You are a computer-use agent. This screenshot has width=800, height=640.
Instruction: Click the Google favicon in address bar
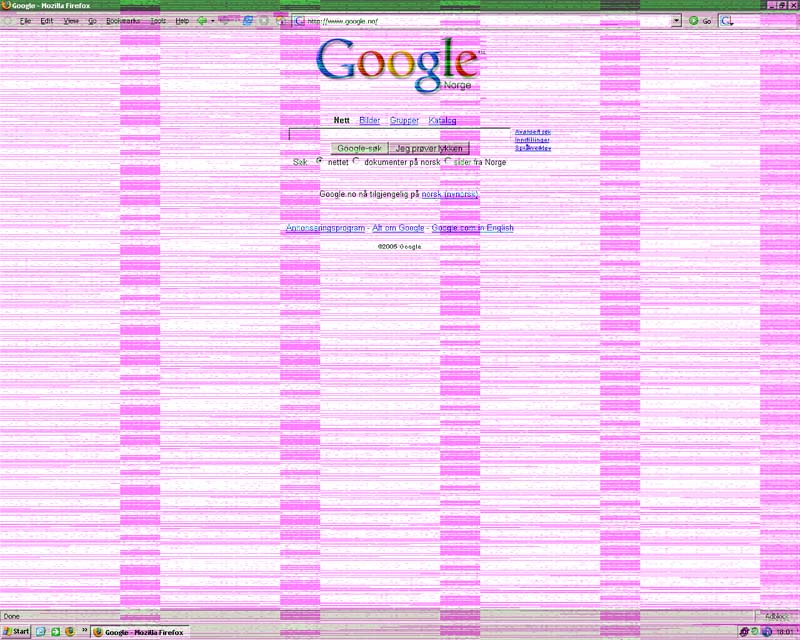pos(299,21)
